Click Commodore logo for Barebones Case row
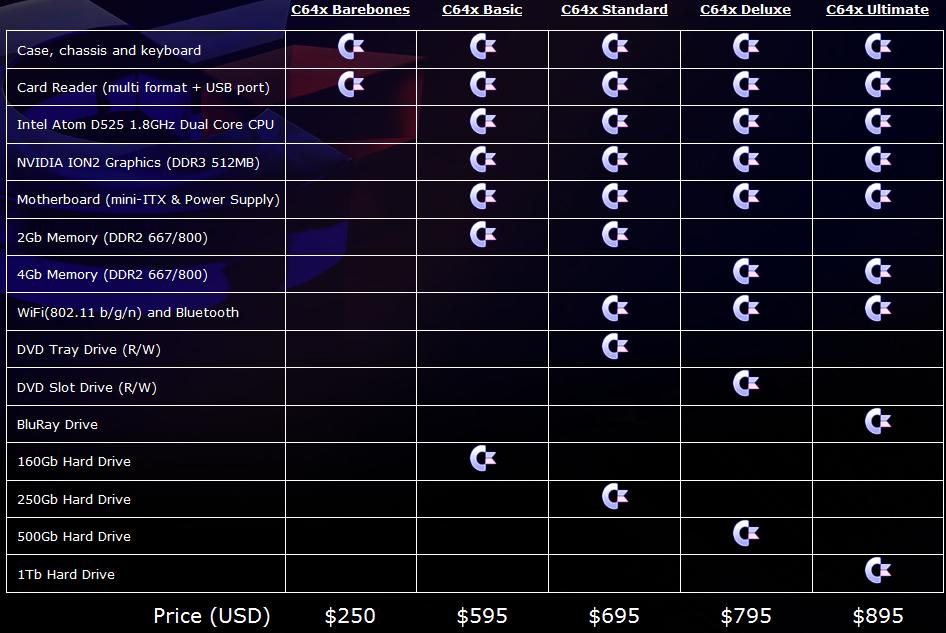This screenshot has height=633, width=946. tap(351, 48)
